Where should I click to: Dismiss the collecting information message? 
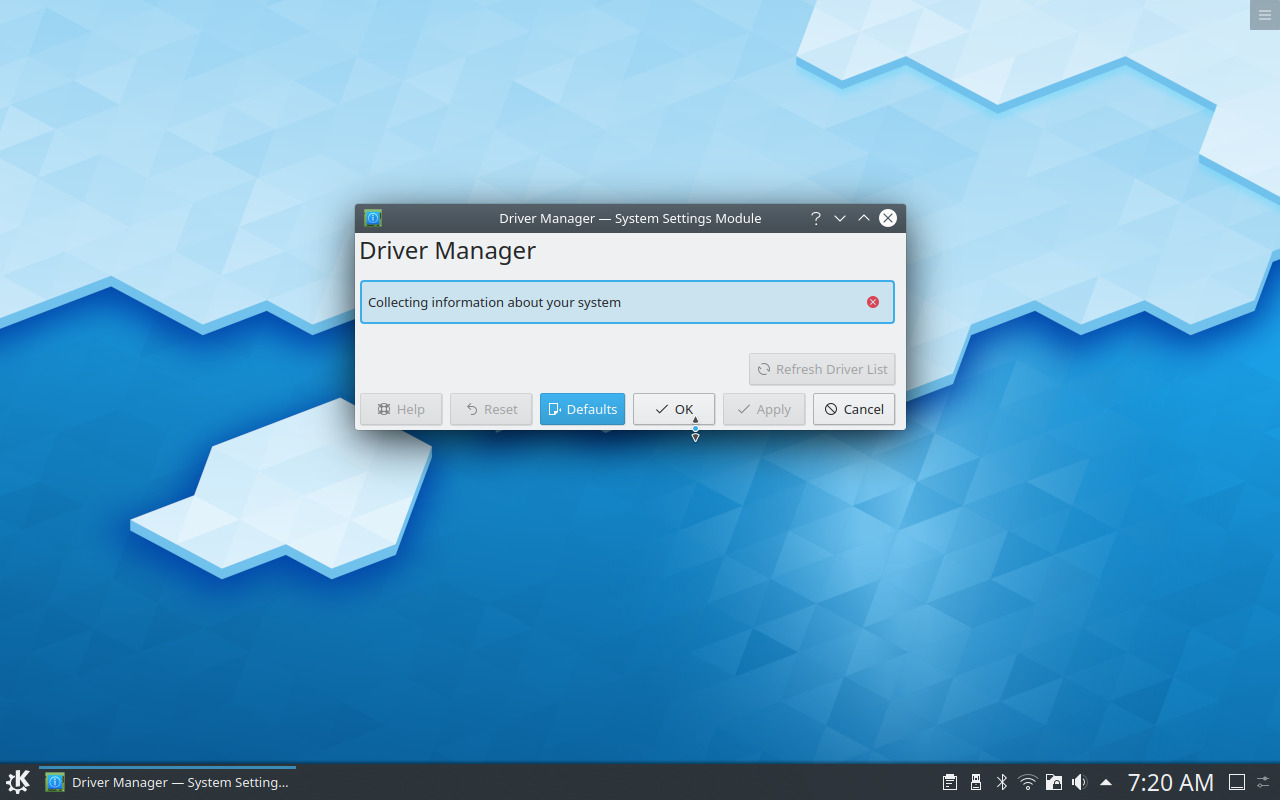(x=873, y=302)
